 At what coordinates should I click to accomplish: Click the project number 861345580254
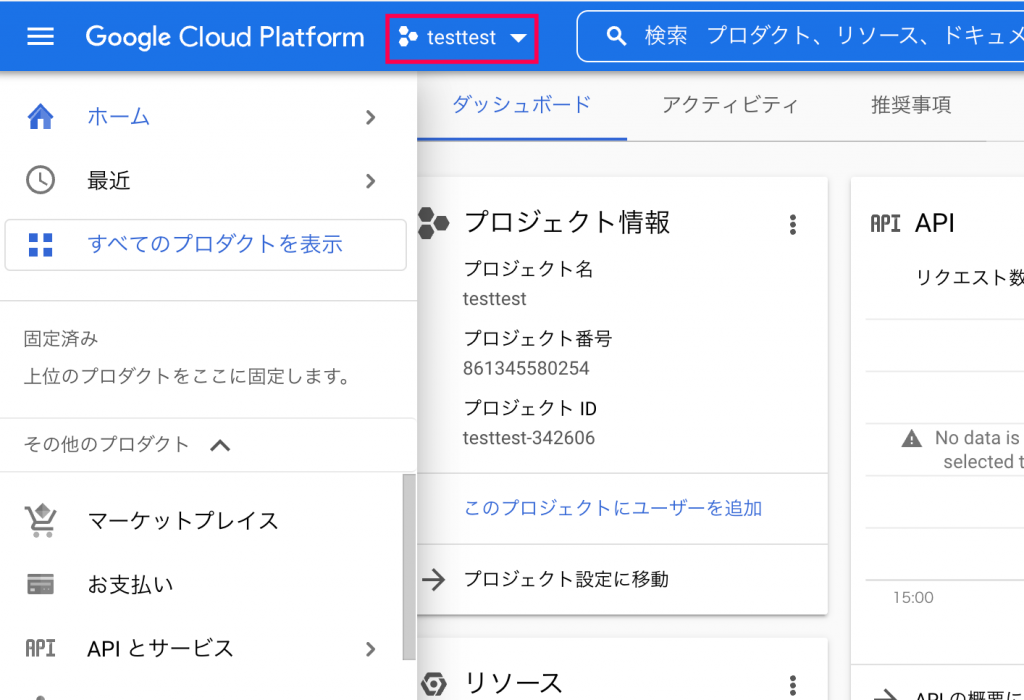[526, 368]
